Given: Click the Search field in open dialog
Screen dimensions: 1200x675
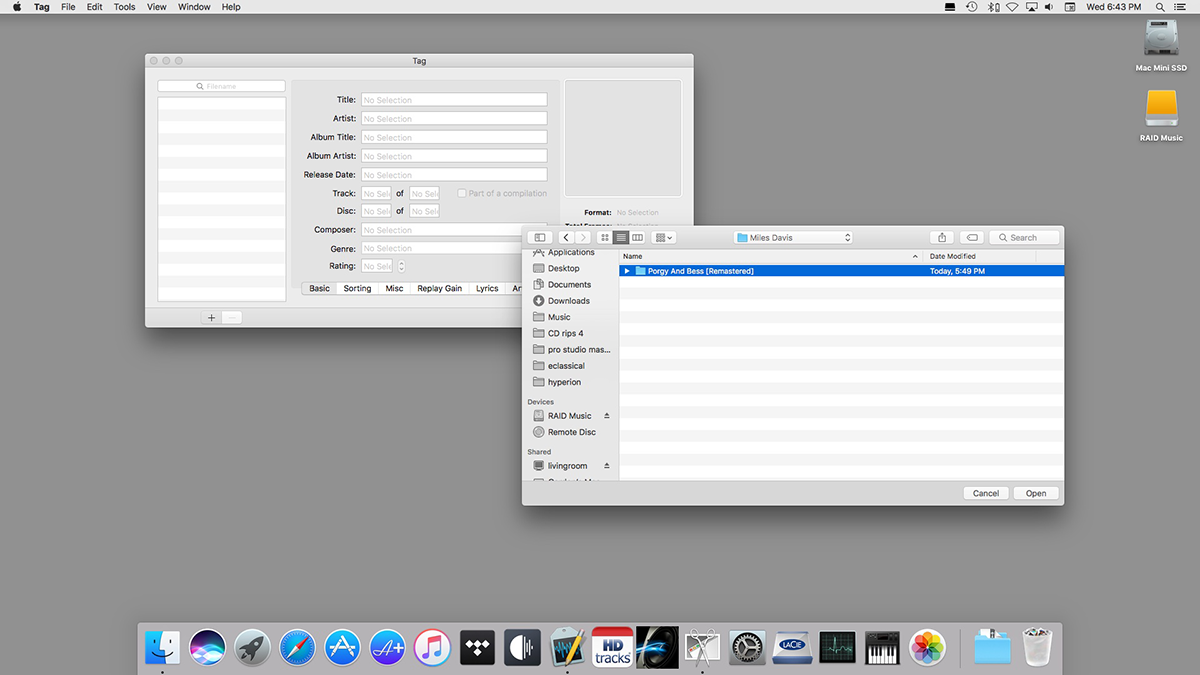Looking at the screenshot, I should pos(1025,237).
